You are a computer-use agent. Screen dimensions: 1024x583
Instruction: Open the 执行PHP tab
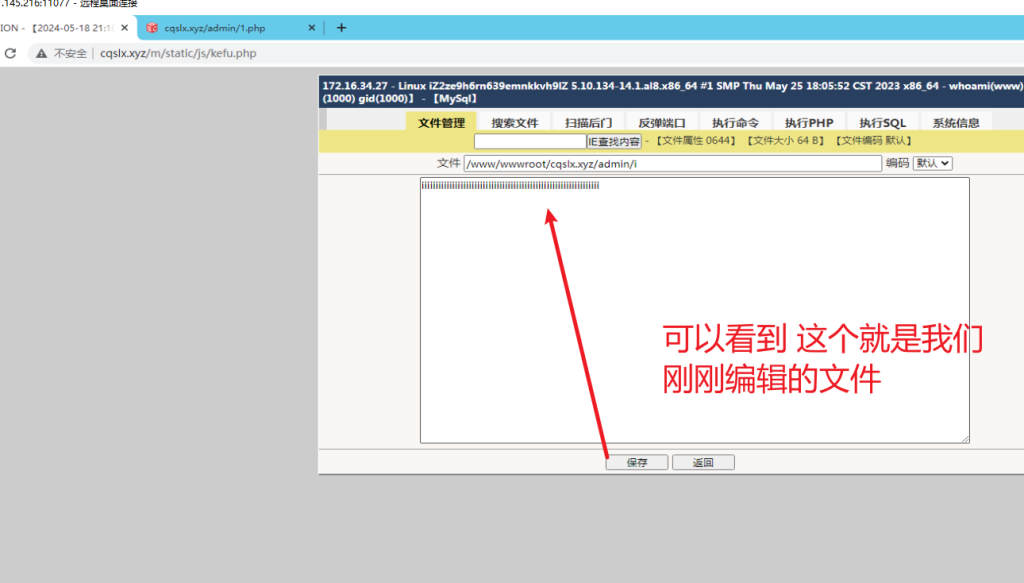click(809, 123)
